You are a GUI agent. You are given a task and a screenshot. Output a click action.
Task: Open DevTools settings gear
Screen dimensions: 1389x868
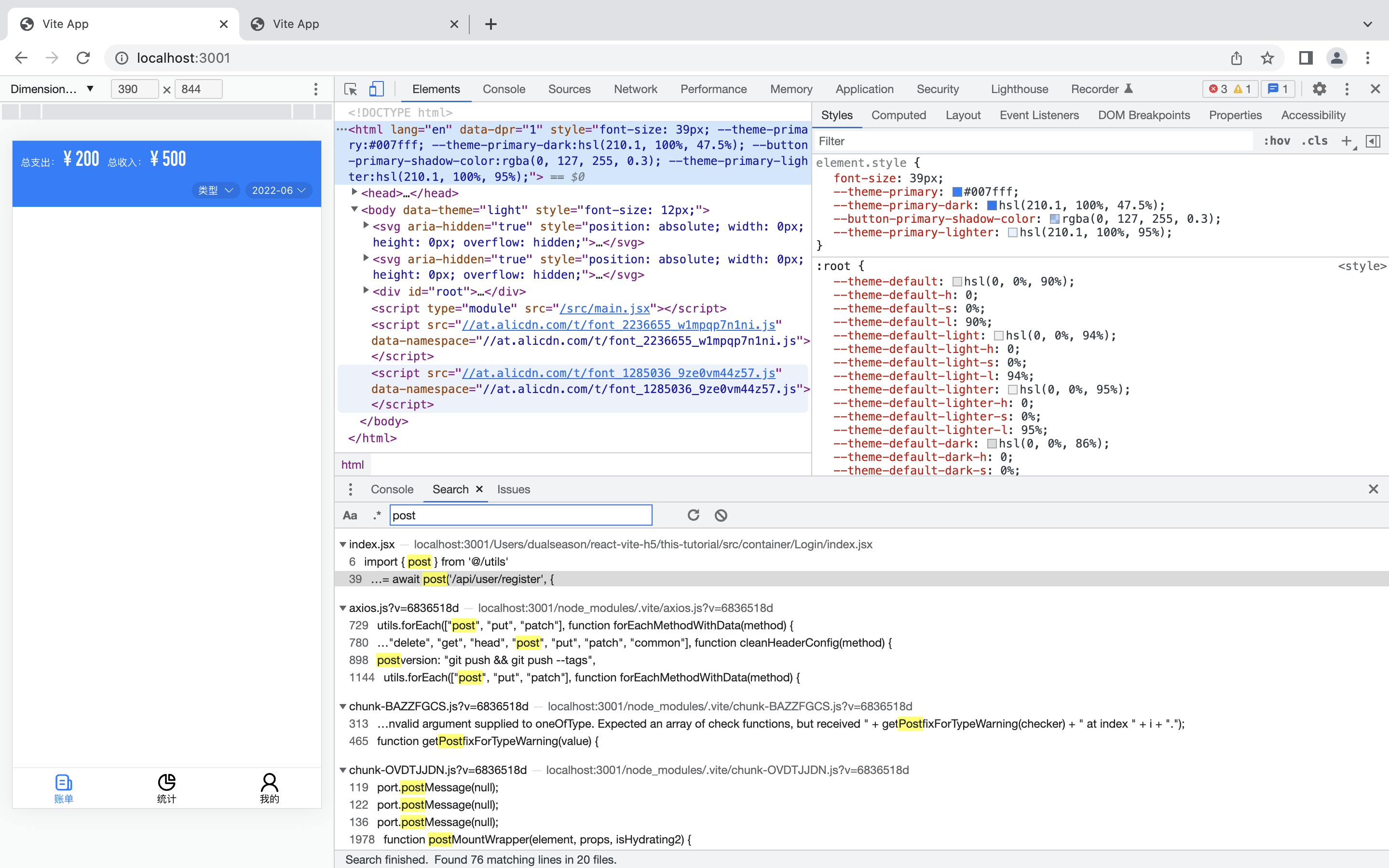[x=1320, y=89]
